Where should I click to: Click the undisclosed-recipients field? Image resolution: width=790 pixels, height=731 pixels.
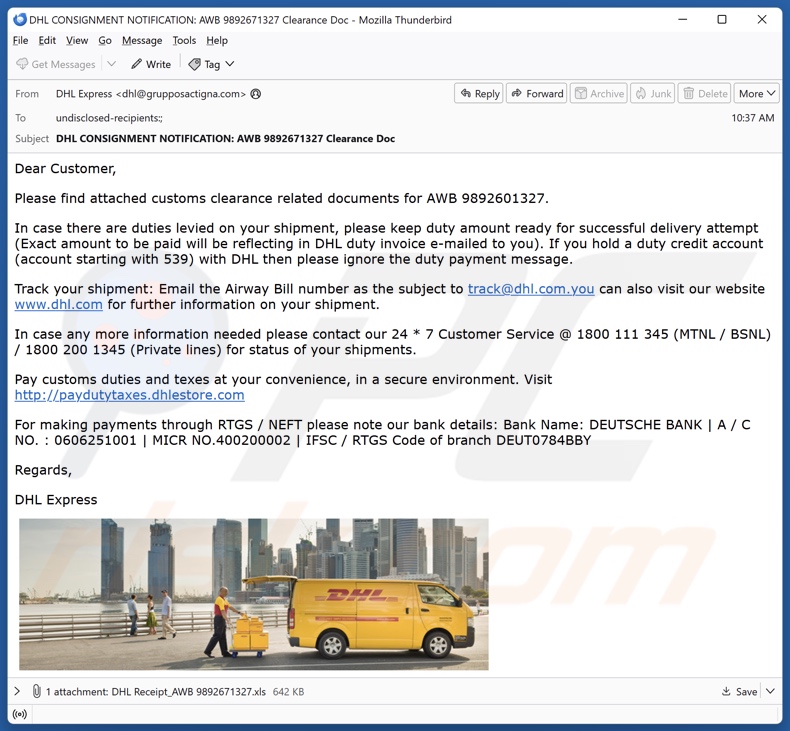[109, 118]
